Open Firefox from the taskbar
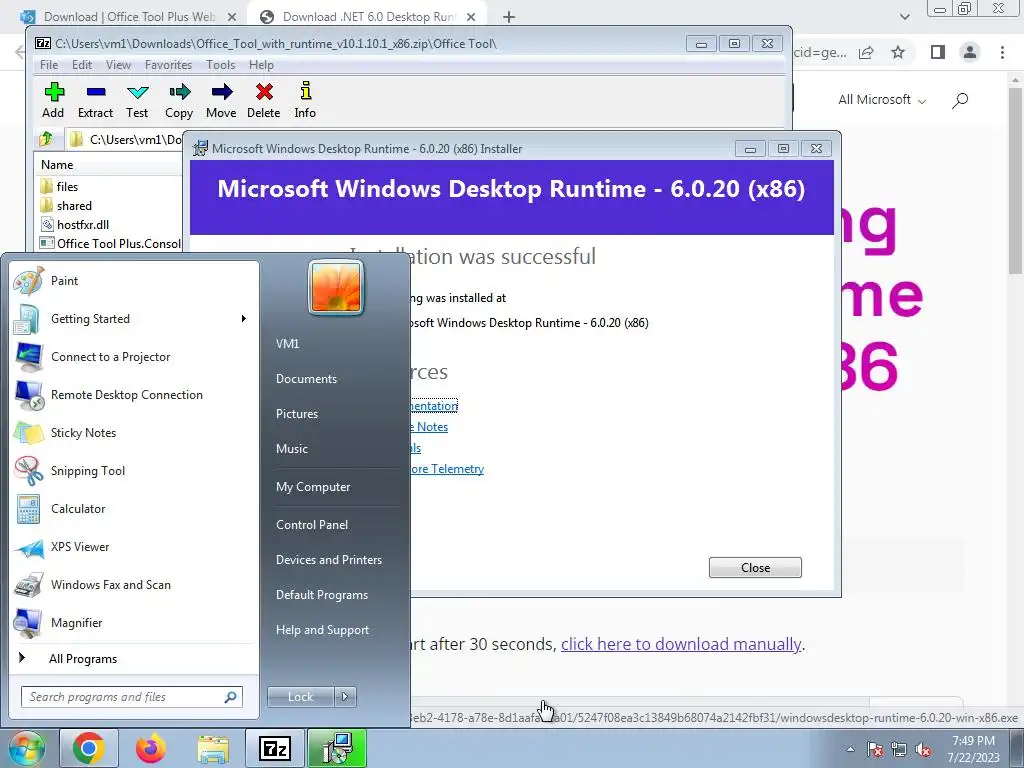The image size is (1024, 768). coord(150,748)
